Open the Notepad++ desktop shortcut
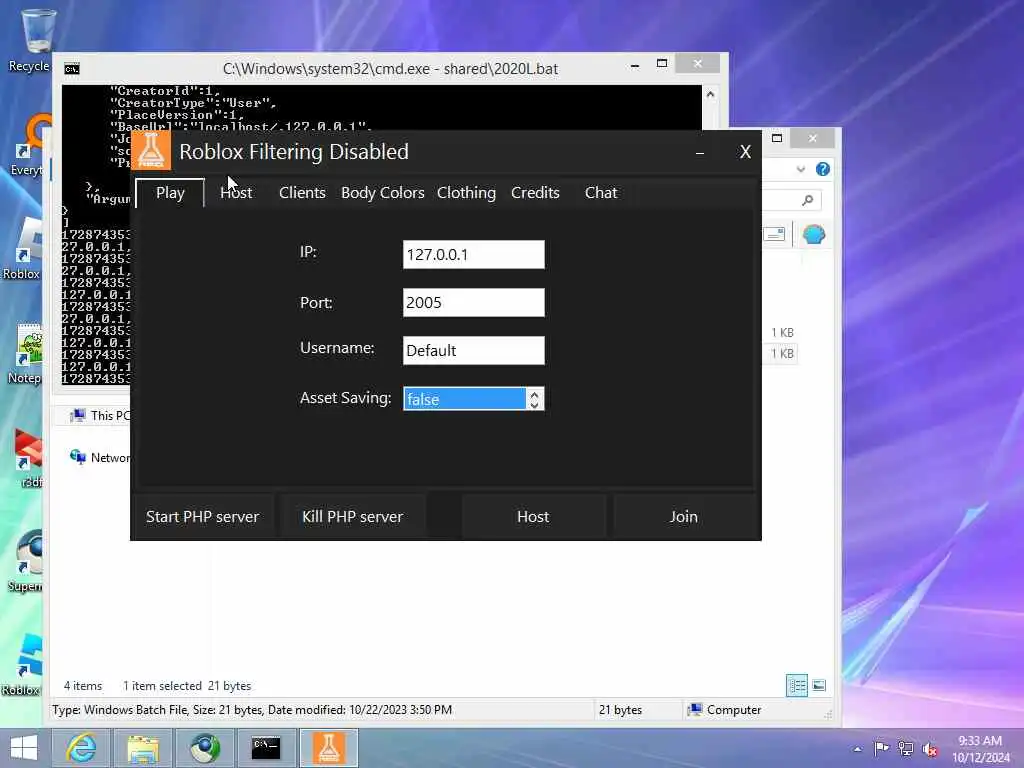 point(26,354)
